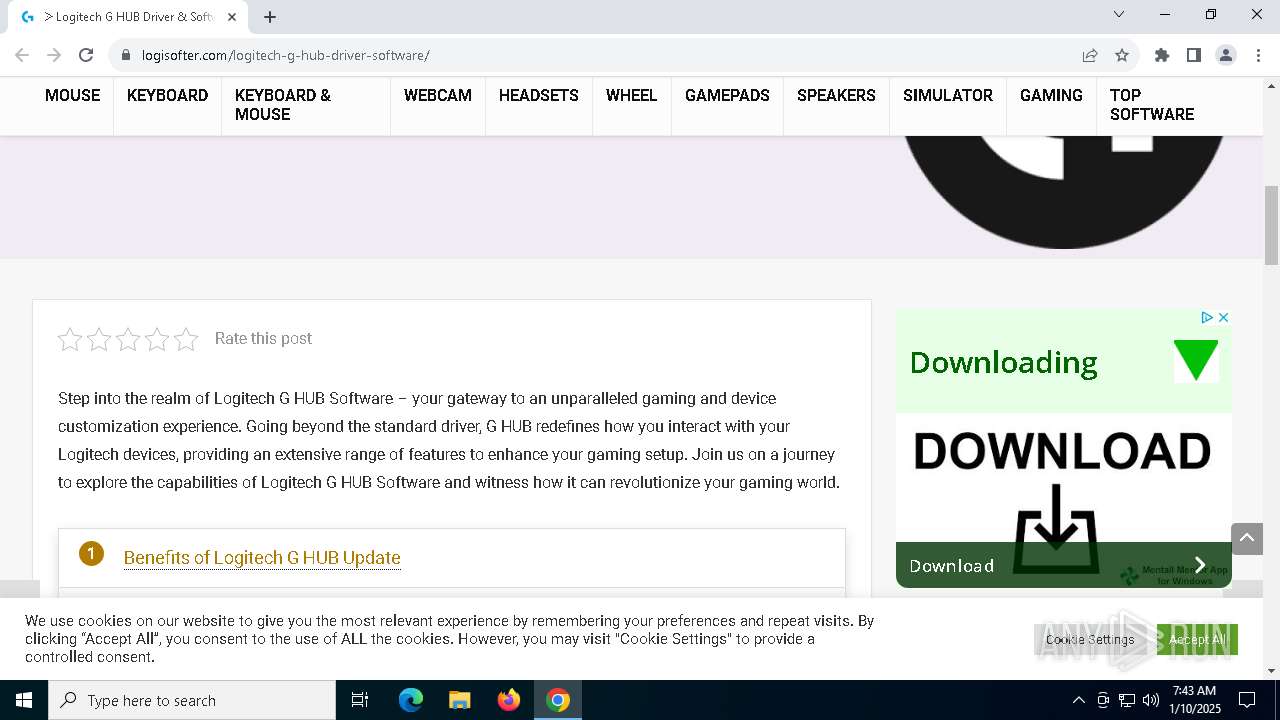Select the third rating star
The image size is (1280, 720).
coord(128,339)
